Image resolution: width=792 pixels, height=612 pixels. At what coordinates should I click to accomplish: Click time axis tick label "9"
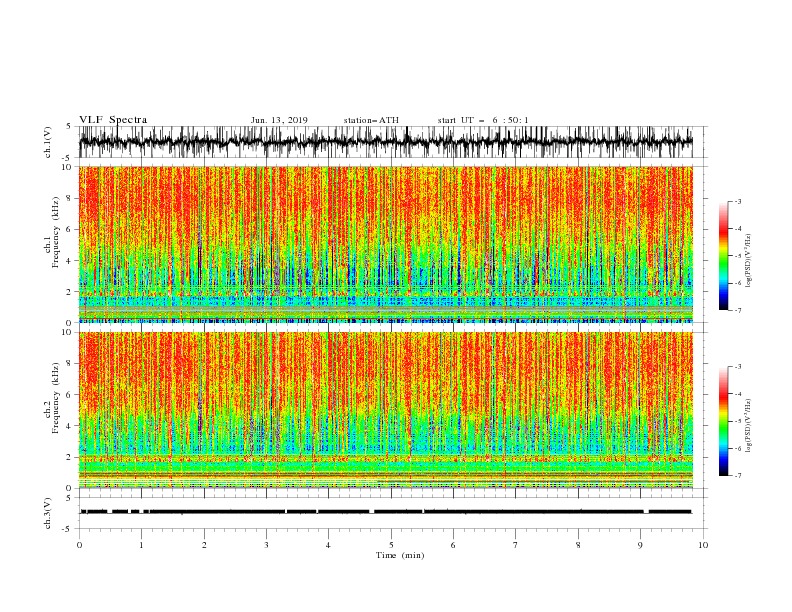640,545
